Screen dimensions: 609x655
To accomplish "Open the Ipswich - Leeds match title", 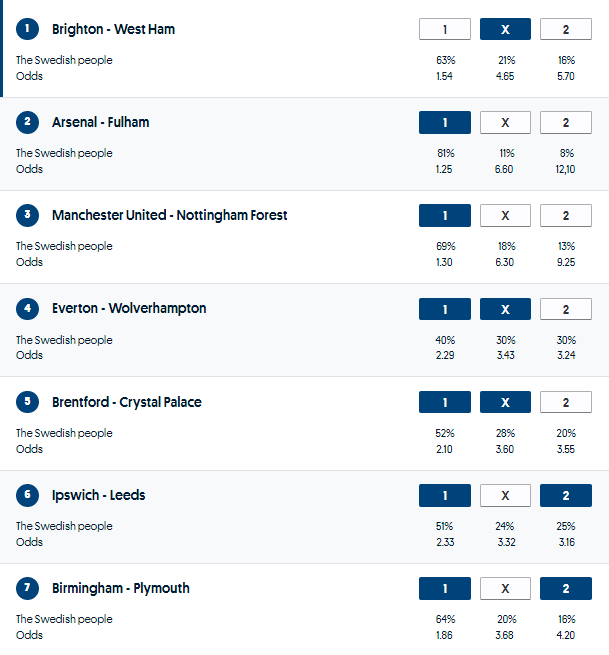I will tap(99, 495).
